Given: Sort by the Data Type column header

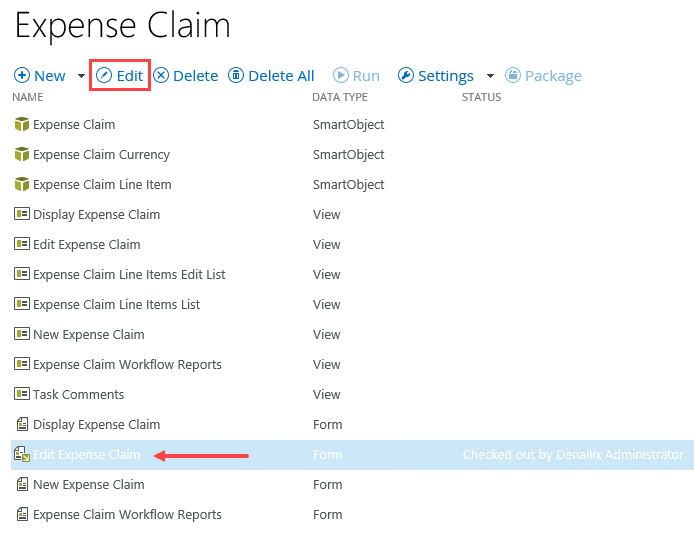Looking at the screenshot, I should (x=340, y=98).
